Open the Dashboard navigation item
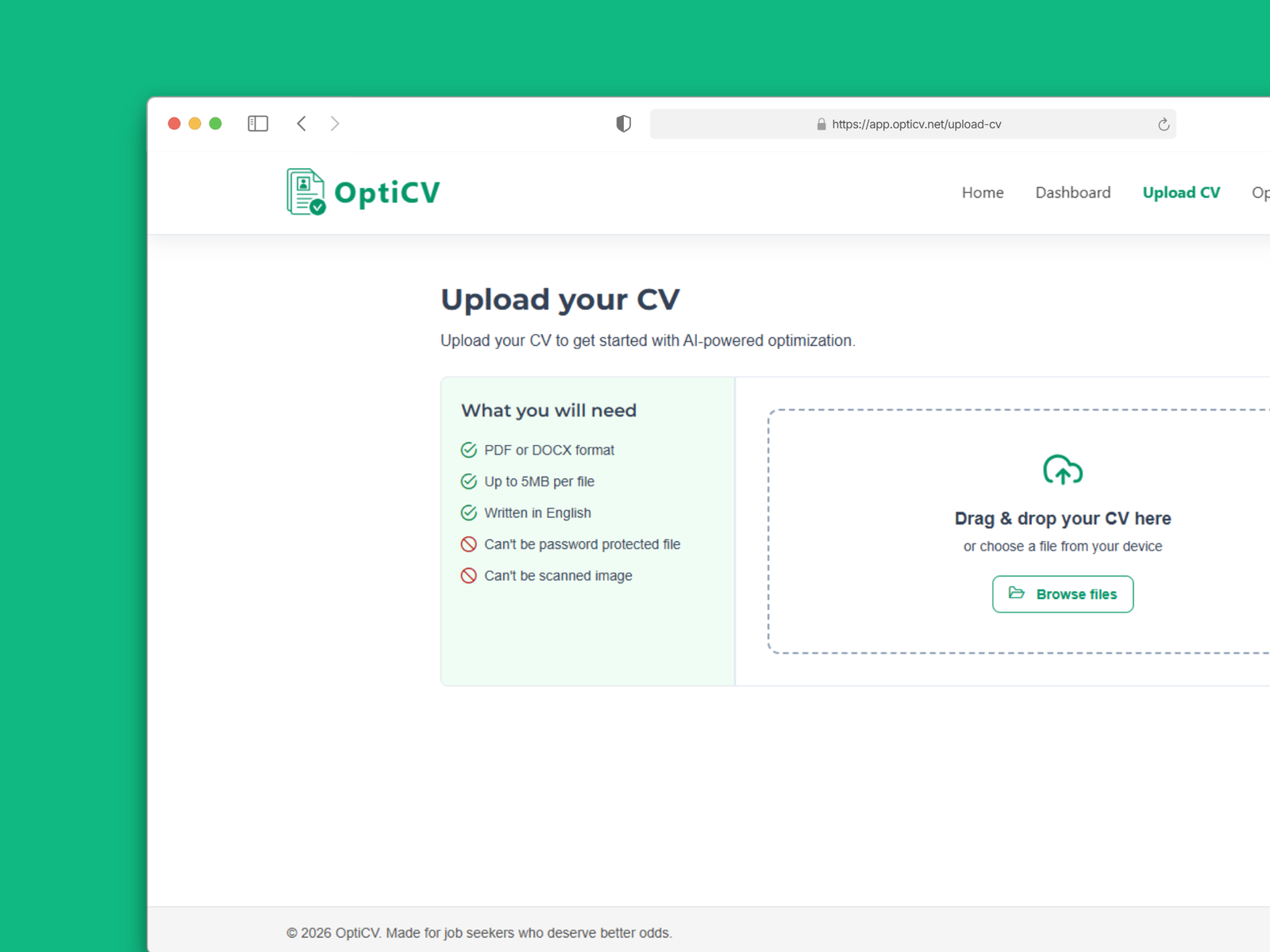This screenshot has height=952, width=1270. tap(1073, 193)
